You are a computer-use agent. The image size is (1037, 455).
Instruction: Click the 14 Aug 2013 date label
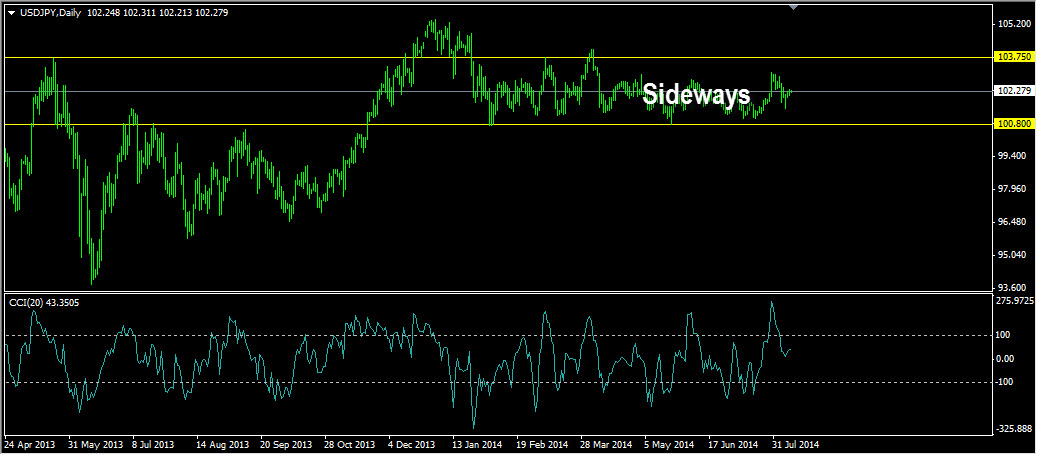222,444
